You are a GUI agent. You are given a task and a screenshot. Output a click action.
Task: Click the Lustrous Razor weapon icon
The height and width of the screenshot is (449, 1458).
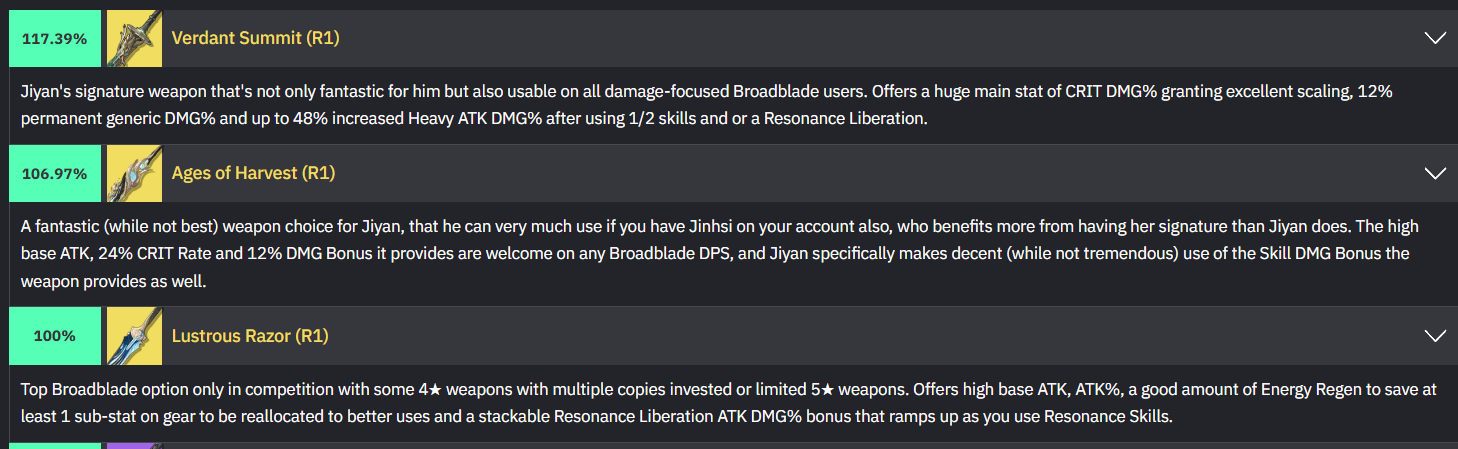click(134, 335)
